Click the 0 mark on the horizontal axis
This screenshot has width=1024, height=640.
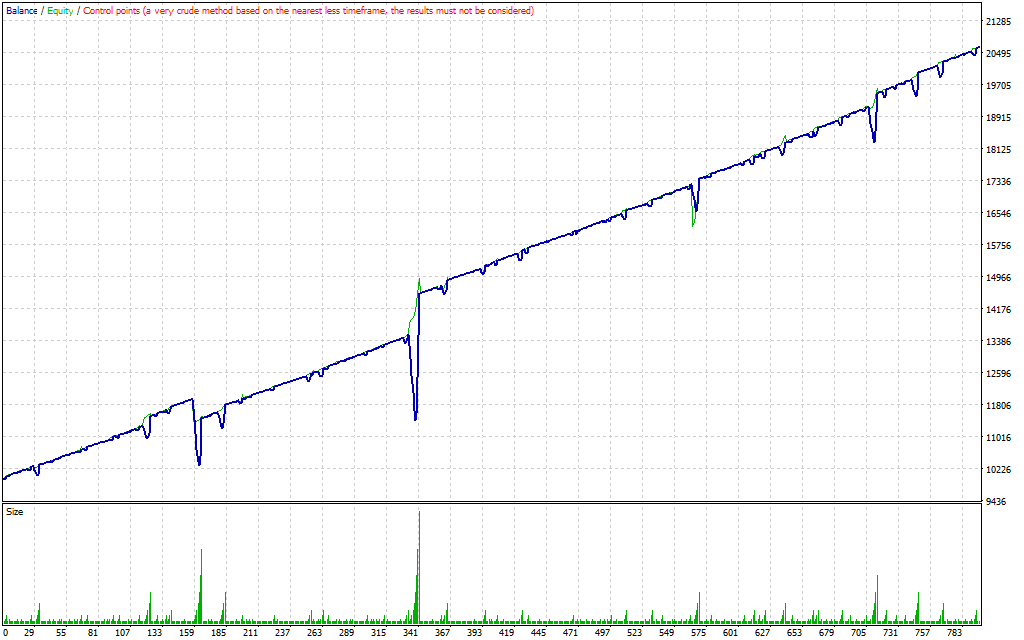coord(7,632)
